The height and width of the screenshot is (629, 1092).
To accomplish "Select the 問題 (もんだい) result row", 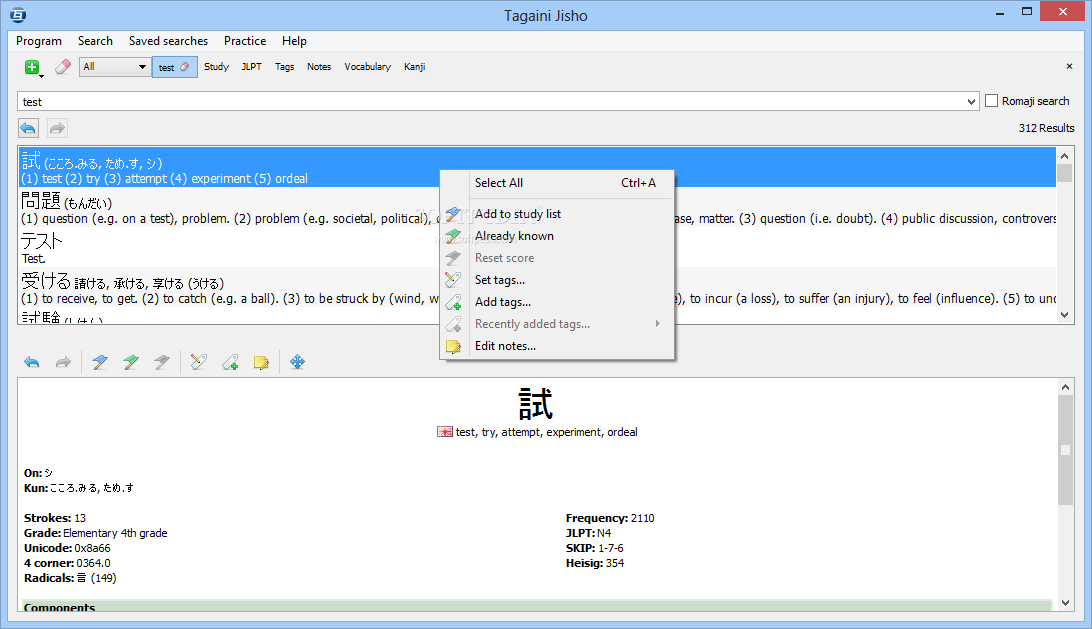I will [x=538, y=208].
